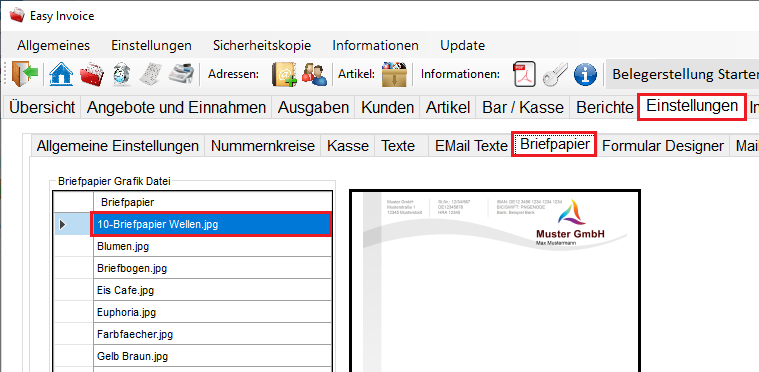Open the Sicherheitskopie menu
Screen dimensions: 759x372
[262, 45]
